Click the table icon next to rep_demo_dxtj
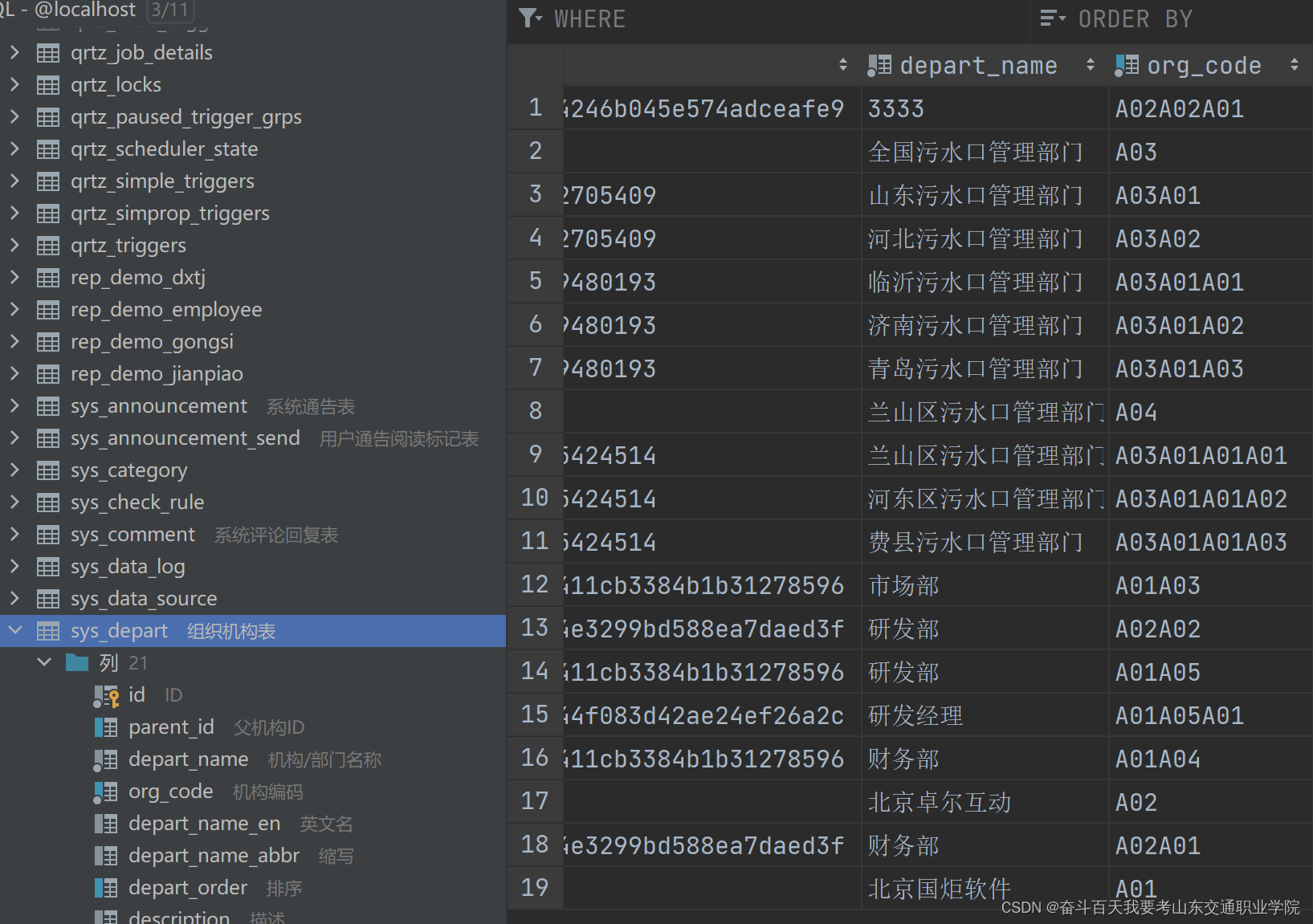Viewport: 1313px width, 924px height. click(x=48, y=278)
